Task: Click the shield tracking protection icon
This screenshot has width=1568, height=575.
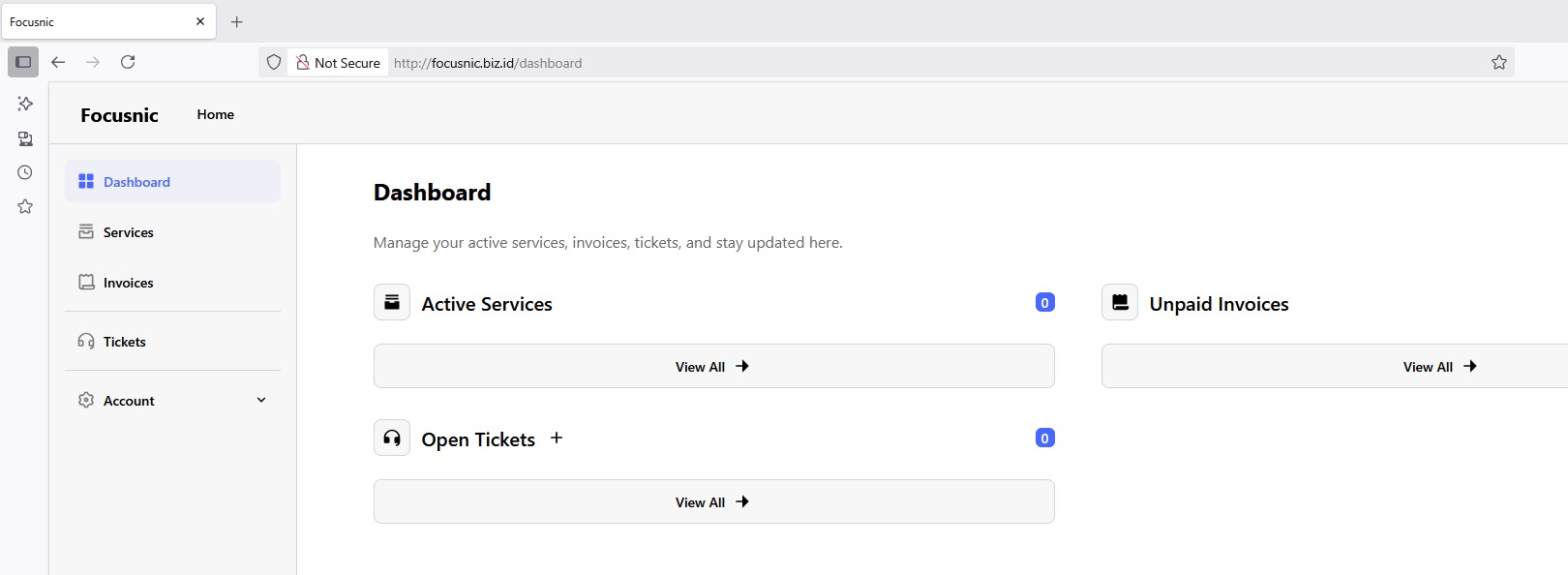Action: click(274, 63)
